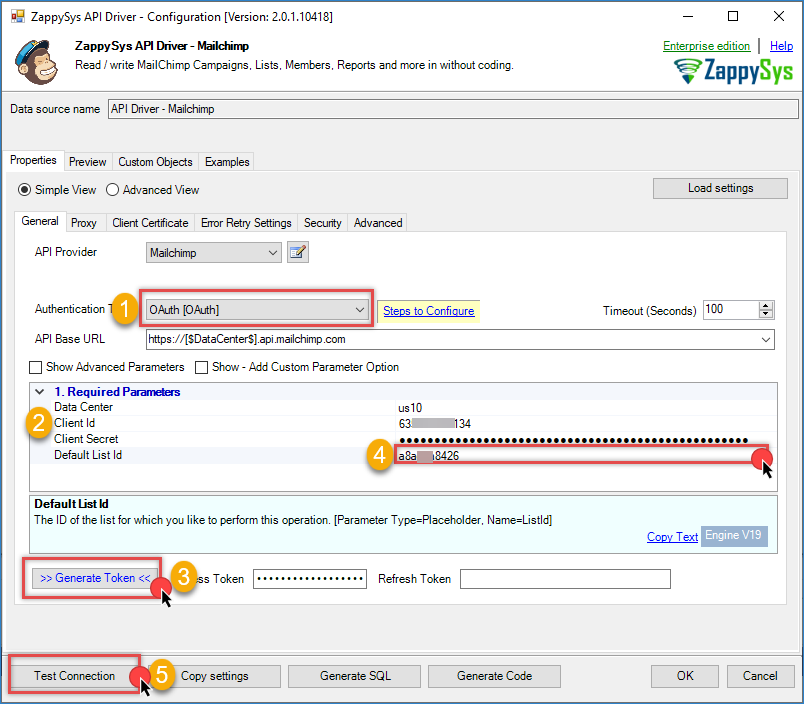The image size is (804, 704).
Task: Select the Default List Id parameter label
Action: pos(88,455)
